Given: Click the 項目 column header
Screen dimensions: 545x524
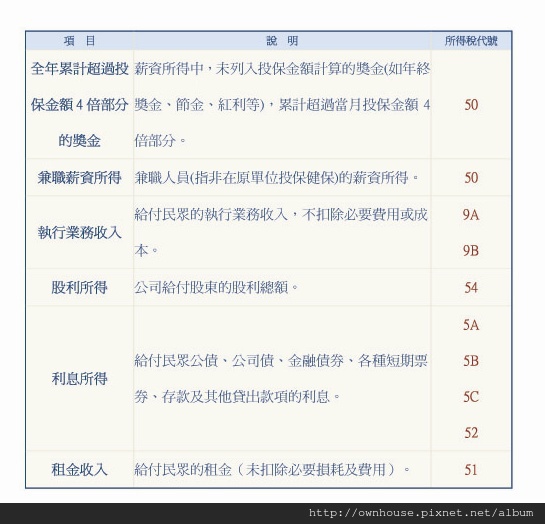Looking at the screenshot, I should tap(80, 41).
